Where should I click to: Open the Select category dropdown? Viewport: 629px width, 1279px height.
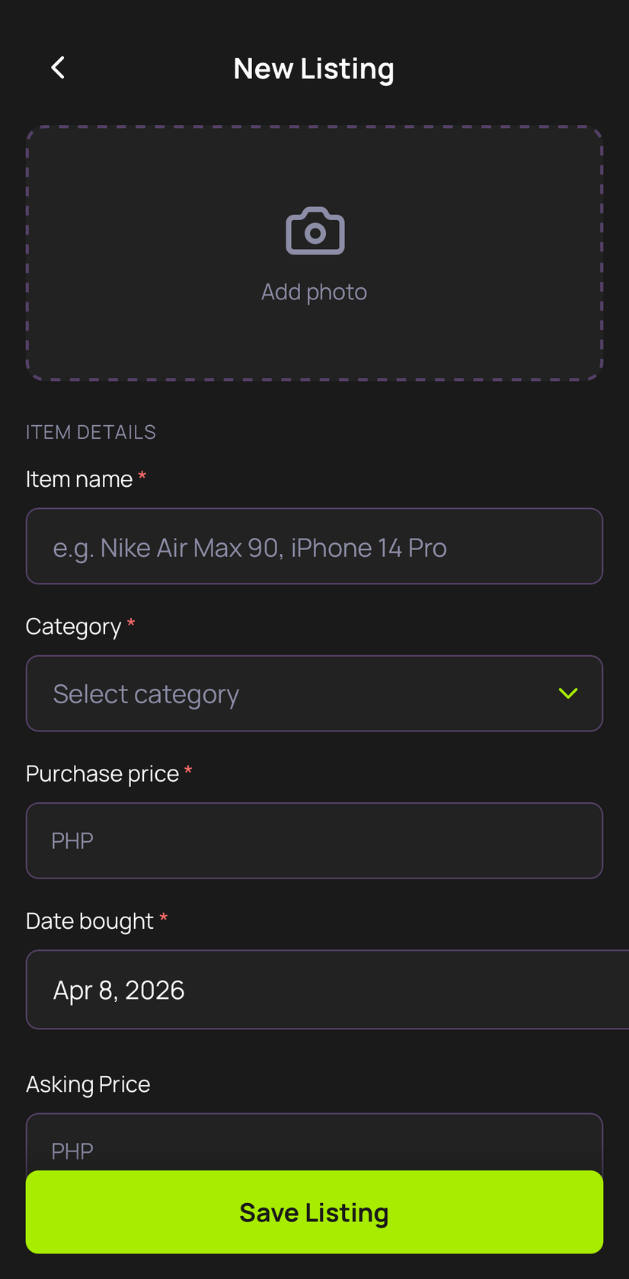[314, 693]
